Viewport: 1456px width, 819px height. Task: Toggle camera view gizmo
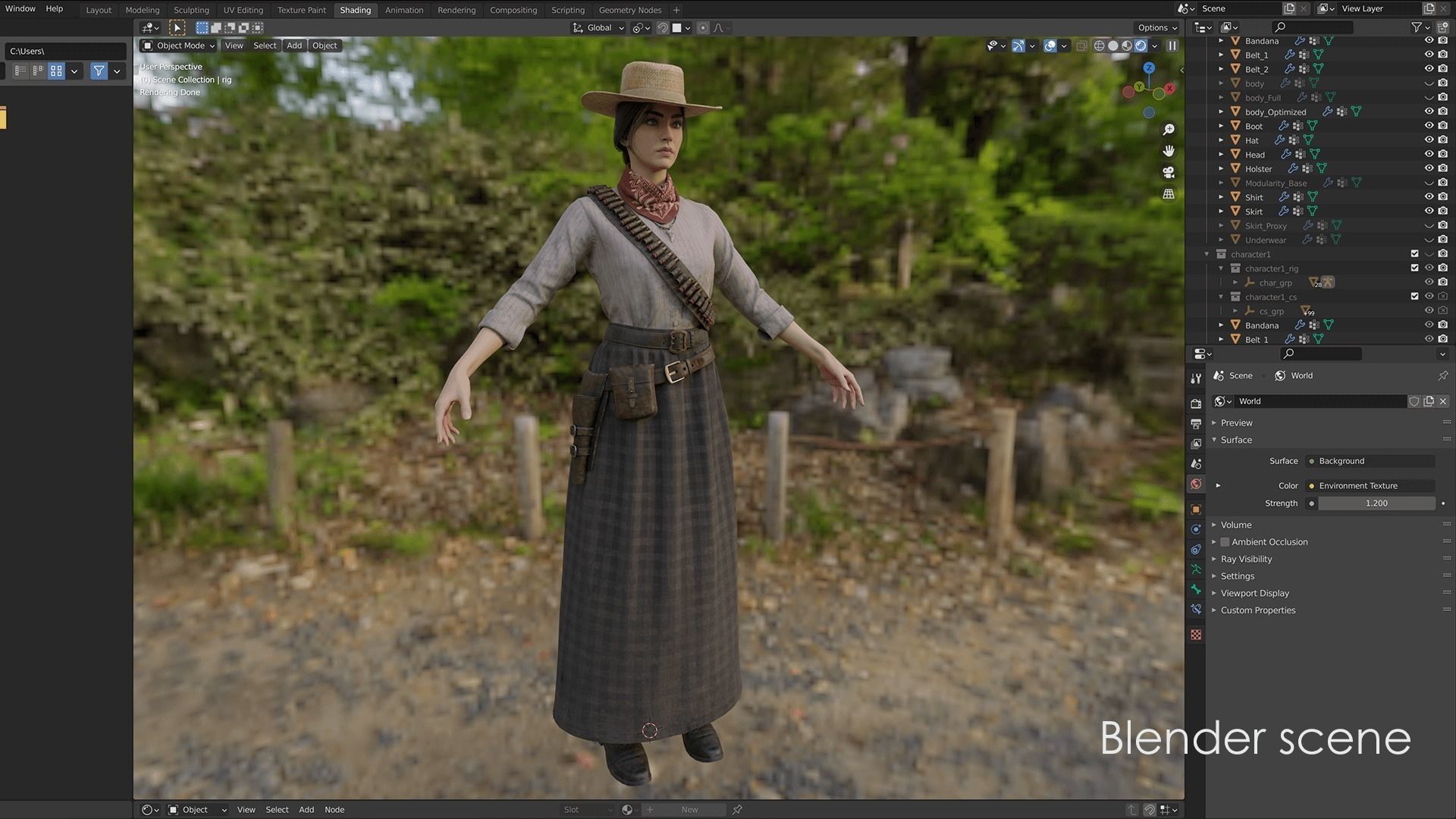(1169, 172)
